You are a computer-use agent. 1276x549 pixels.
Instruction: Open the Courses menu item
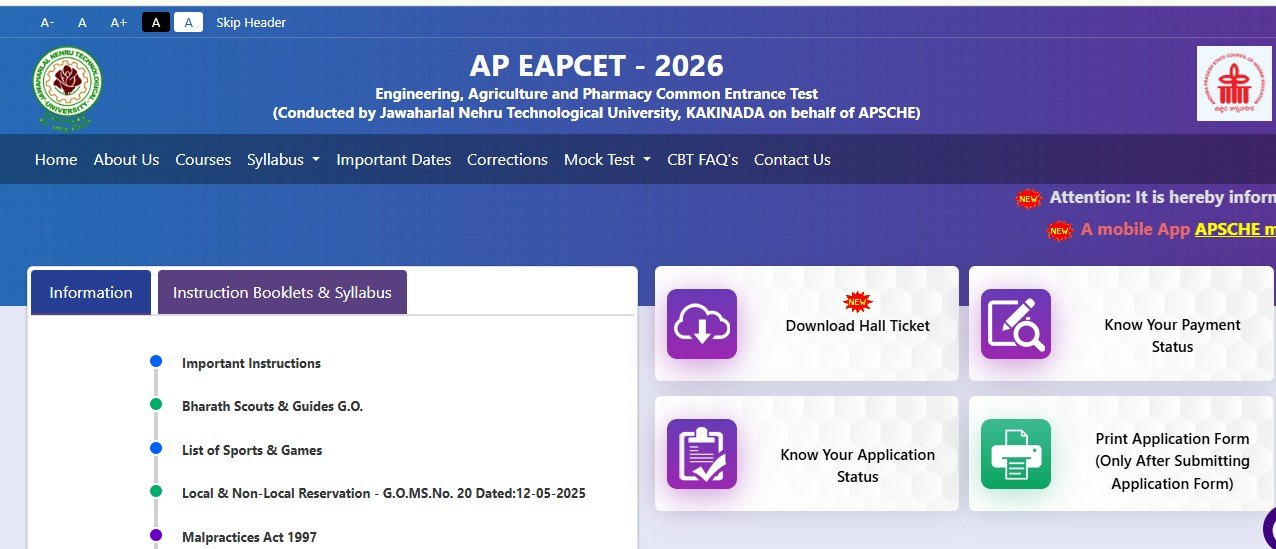(x=203, y=159)
